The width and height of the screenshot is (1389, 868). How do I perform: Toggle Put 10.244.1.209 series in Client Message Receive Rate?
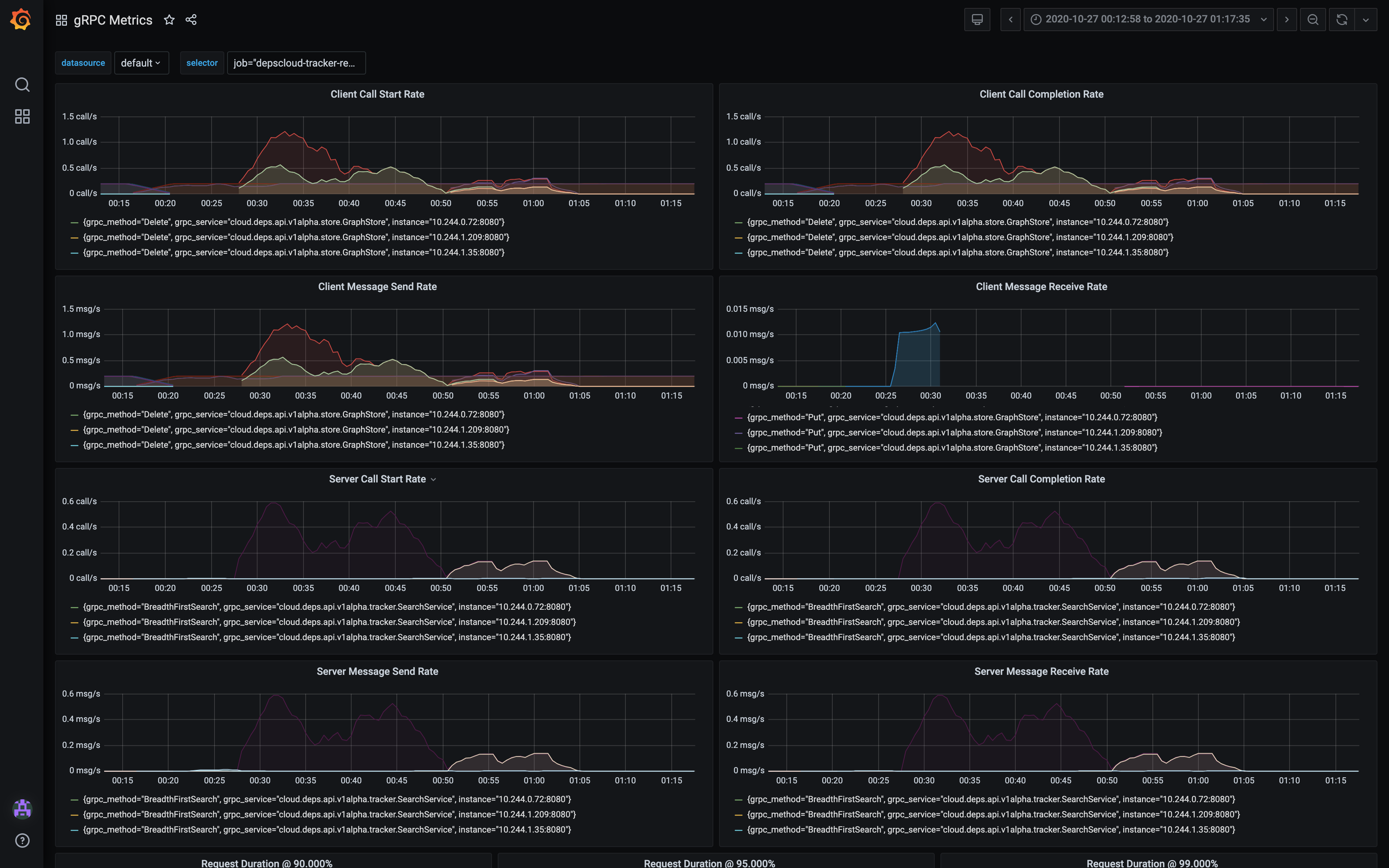tap(954, 433)
